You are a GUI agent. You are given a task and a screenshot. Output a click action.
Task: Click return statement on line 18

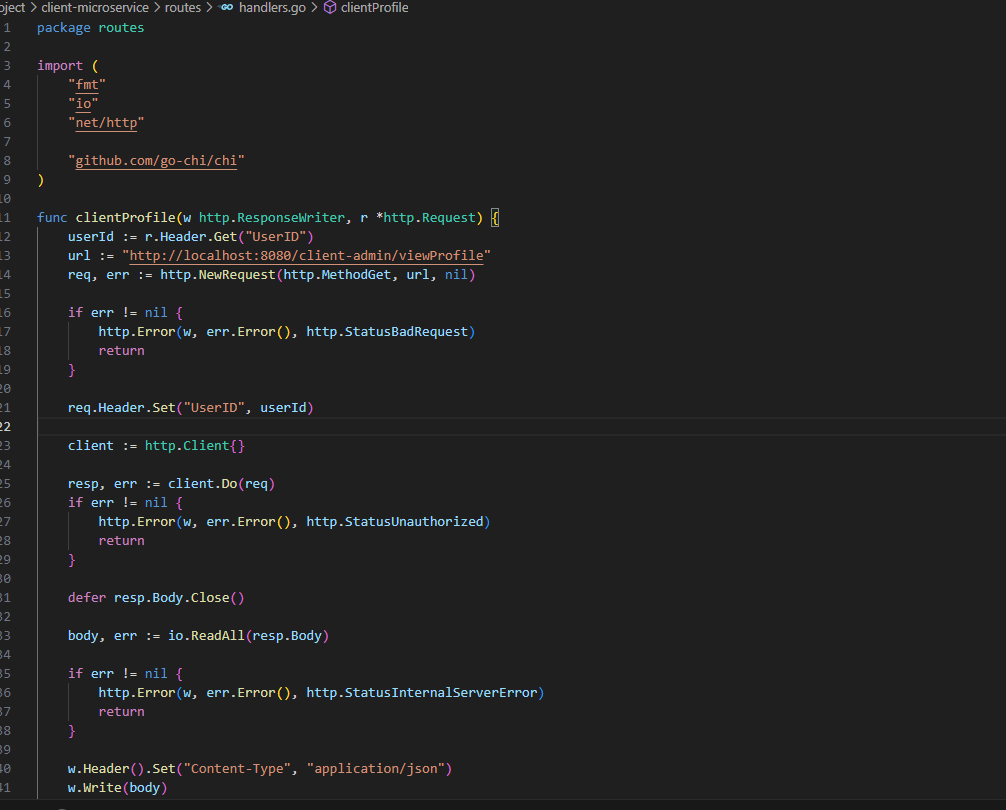(121, 351)
